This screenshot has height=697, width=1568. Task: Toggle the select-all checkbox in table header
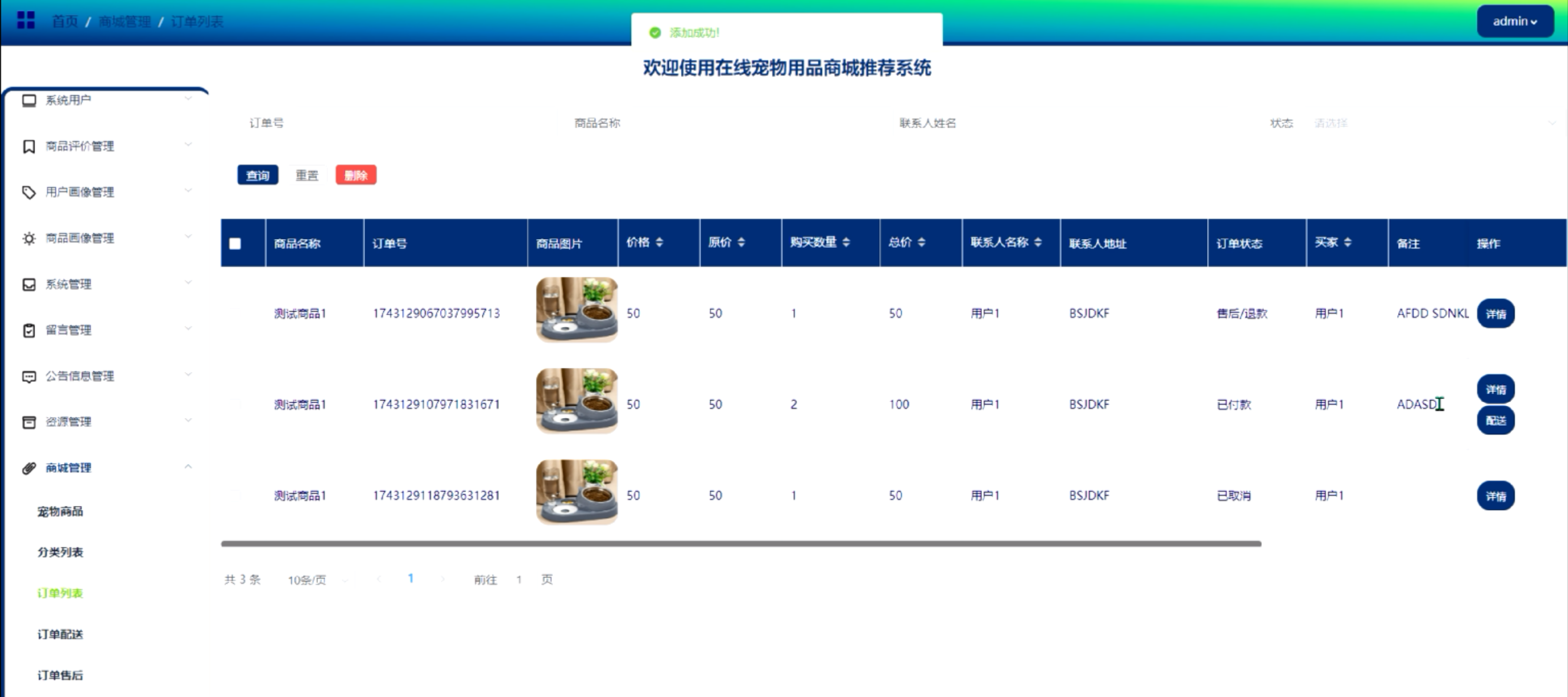click(235, 244)
